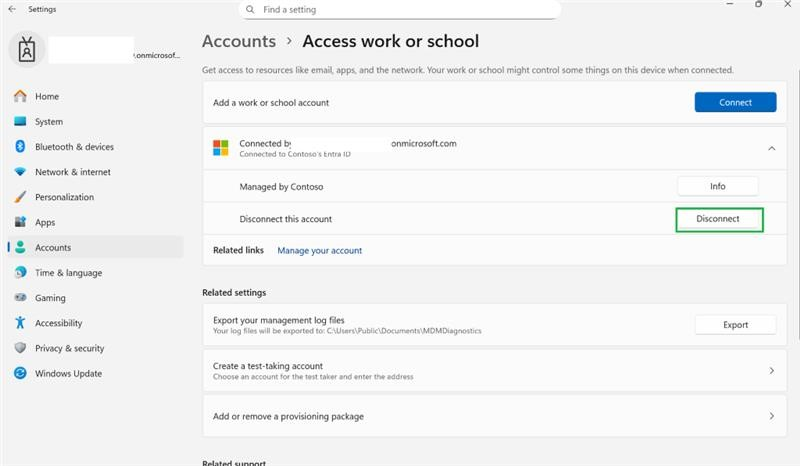Expand provisioning package chevron arrow

(771, 416)
